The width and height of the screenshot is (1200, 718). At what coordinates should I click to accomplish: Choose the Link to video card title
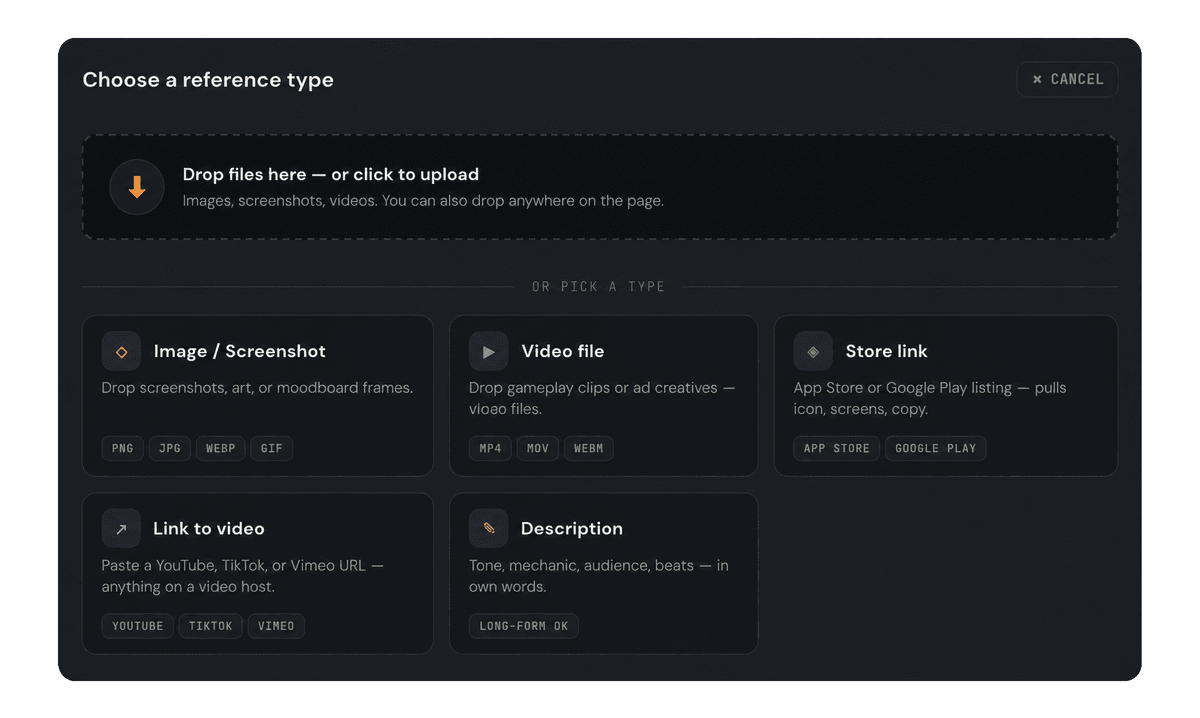coord(209,528)
